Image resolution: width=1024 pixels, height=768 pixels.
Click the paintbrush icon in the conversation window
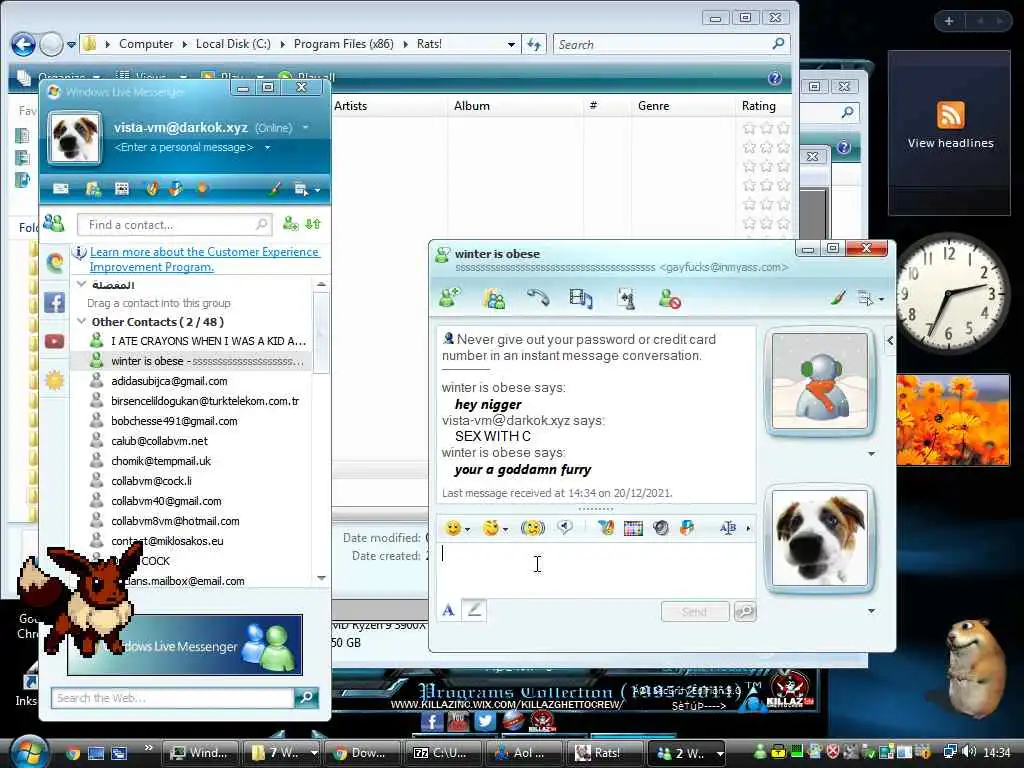(838, 298)
